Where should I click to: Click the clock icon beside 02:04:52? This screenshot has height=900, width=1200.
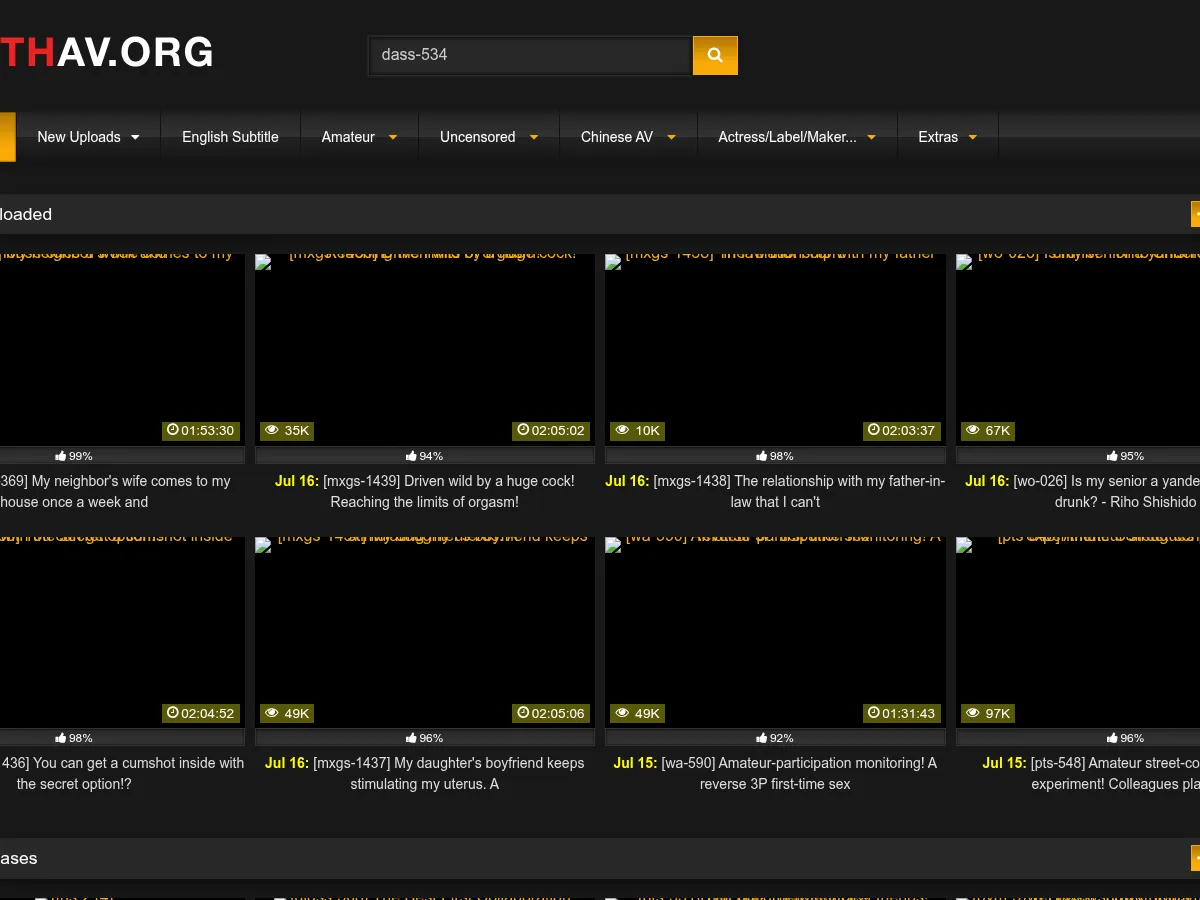coord(173,713)
